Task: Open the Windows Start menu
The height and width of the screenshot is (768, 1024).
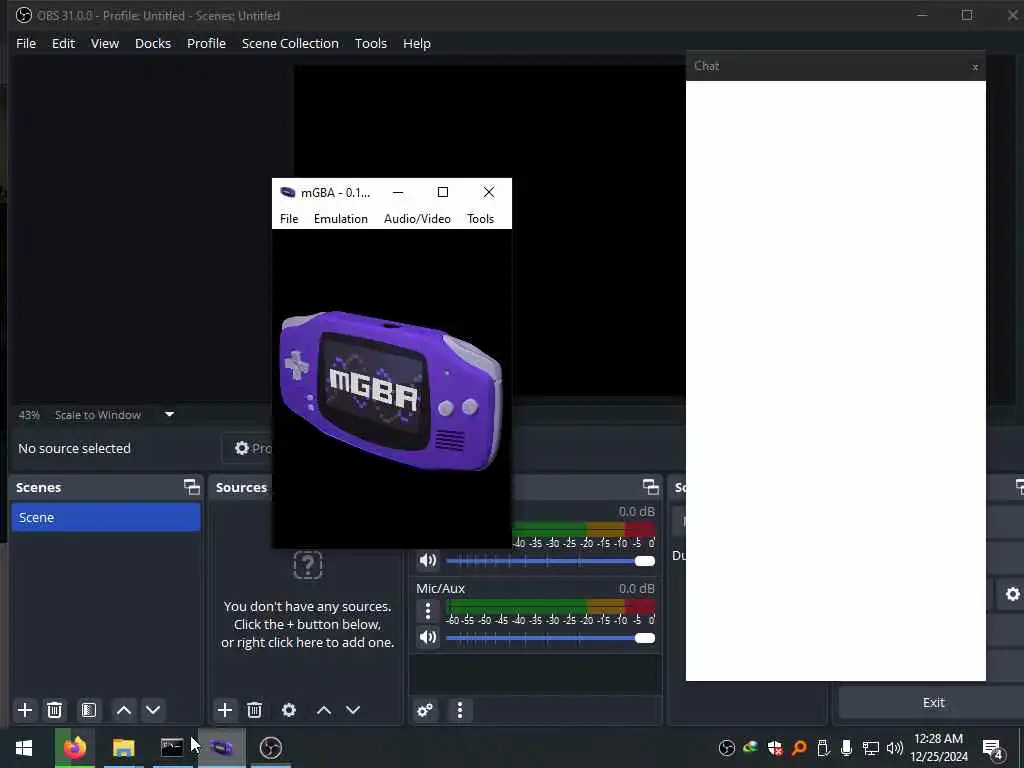Action: click(24, 748)
